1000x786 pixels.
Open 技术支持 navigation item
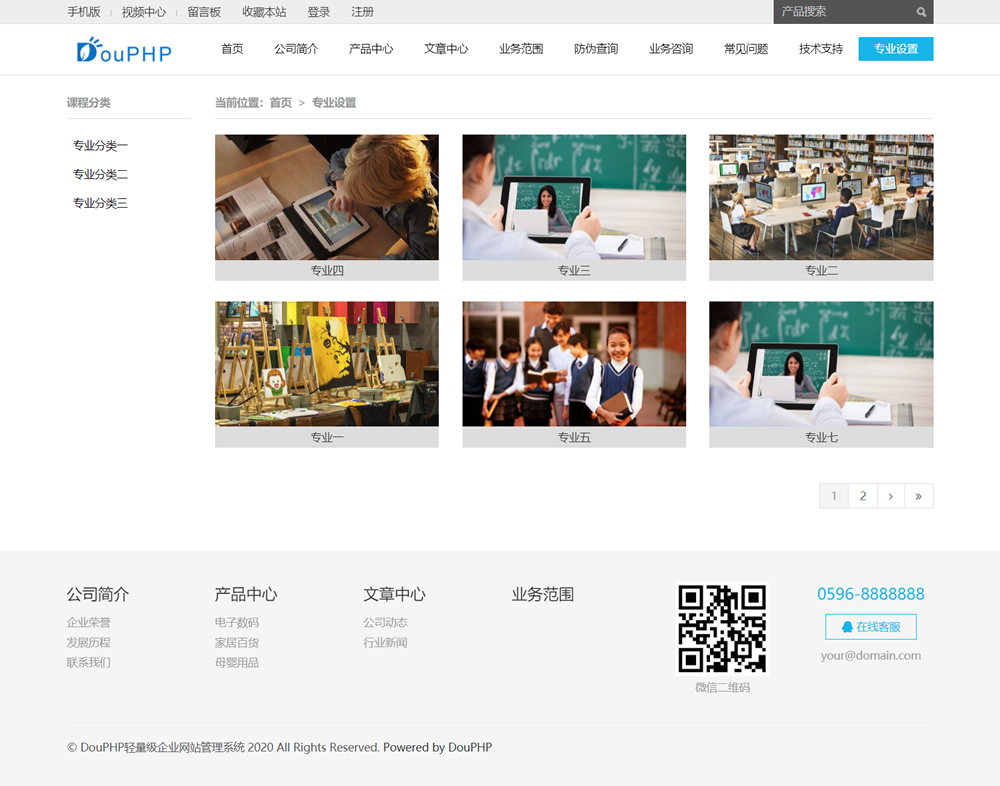(x=821, y=48)
